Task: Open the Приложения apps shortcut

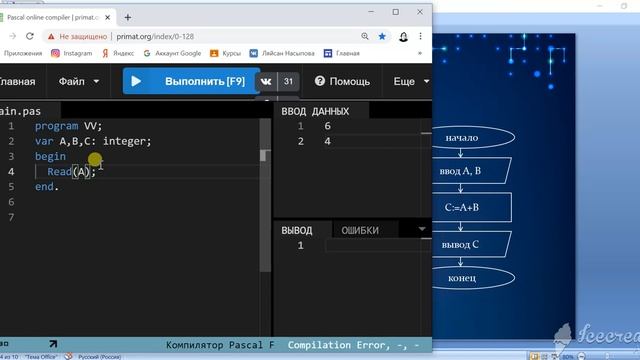Action: (22, 53)
